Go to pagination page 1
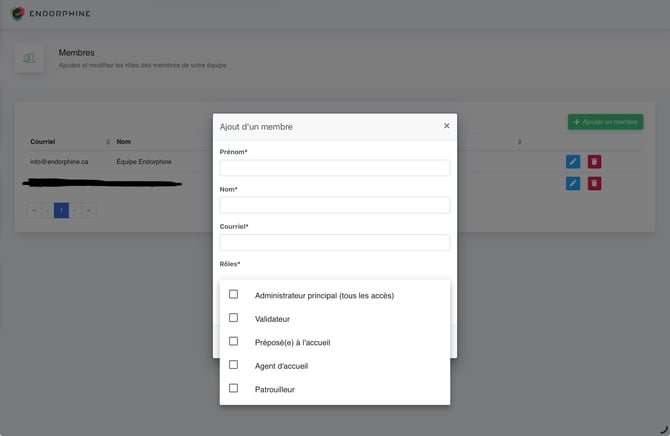 (x=61, y=210)
